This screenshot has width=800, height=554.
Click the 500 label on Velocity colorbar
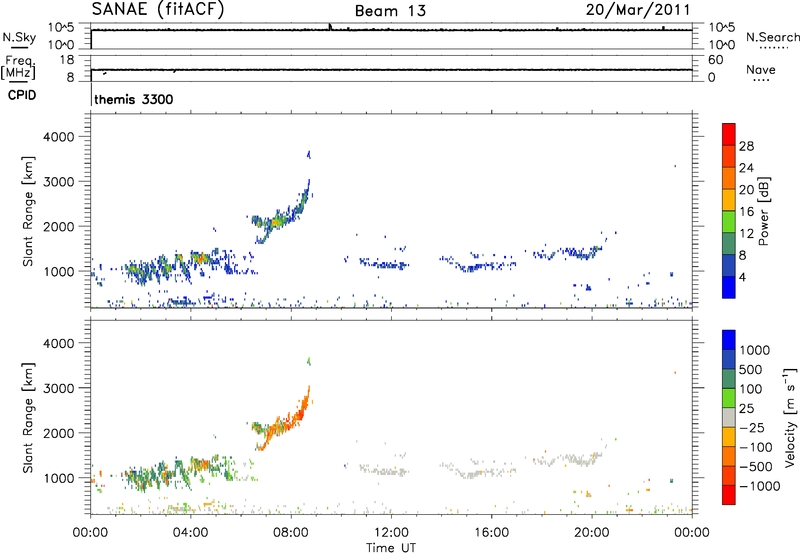point(751,369)
